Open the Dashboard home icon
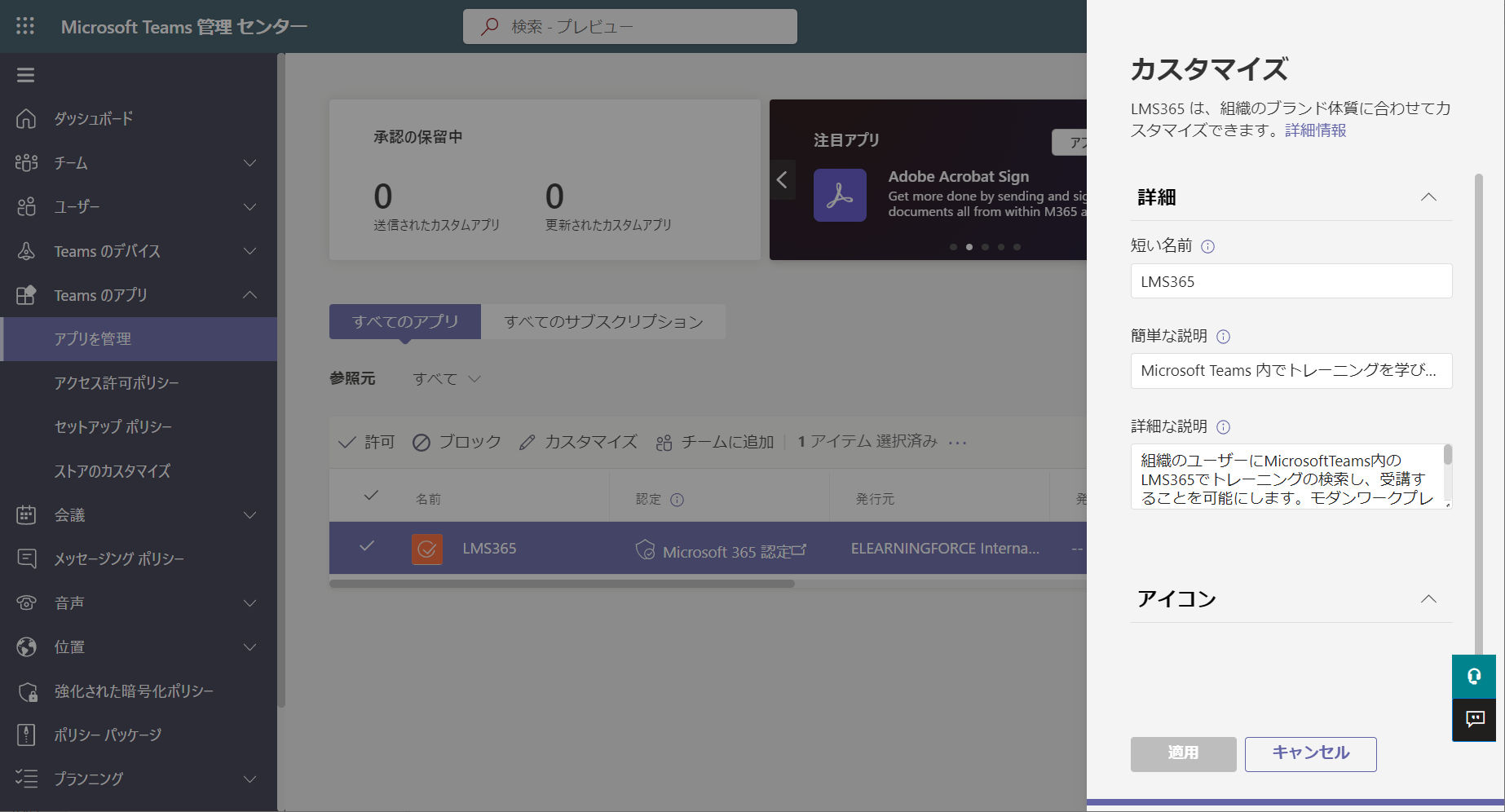 [26, 118]
